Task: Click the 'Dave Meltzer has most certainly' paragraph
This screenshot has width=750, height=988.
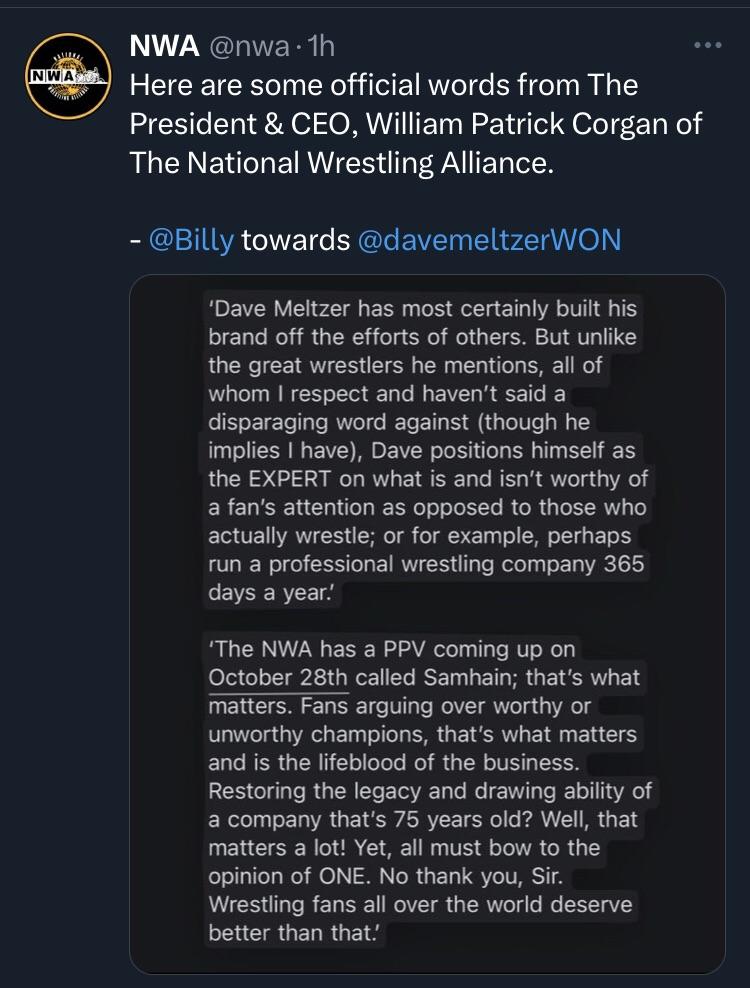Action: point(427,451)
